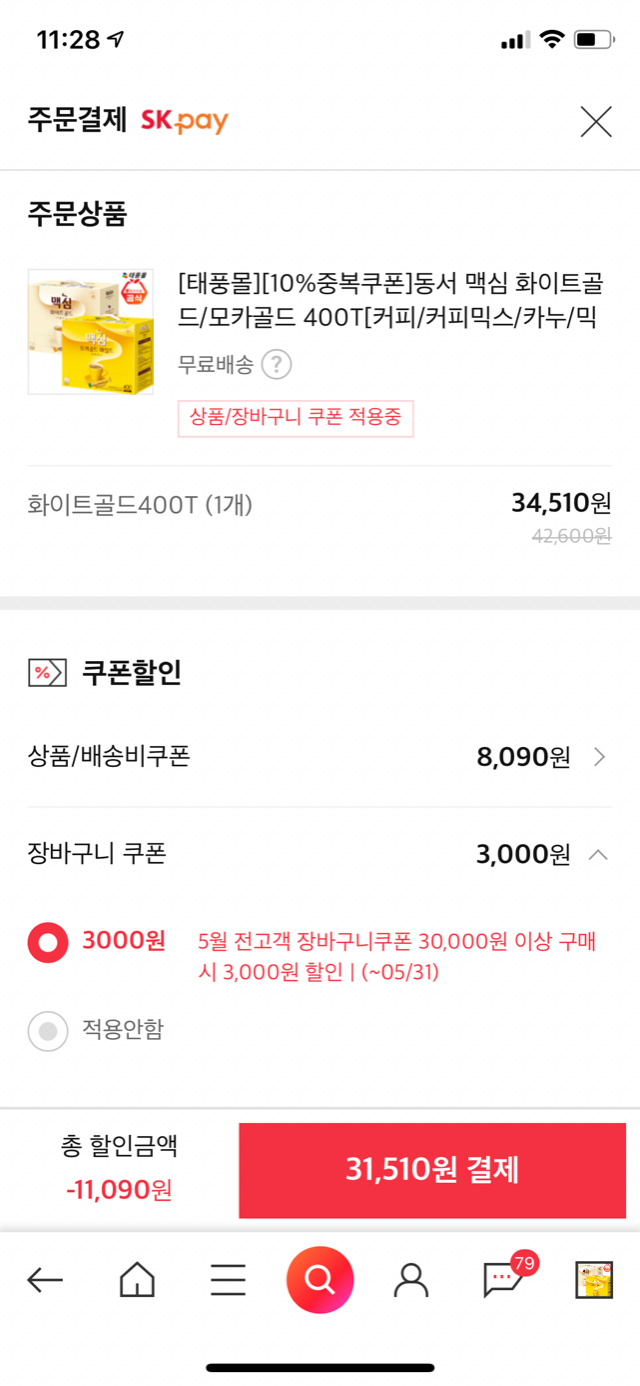
Task: Open recently viewed product thumbnail in nav
Action: 594,1279
